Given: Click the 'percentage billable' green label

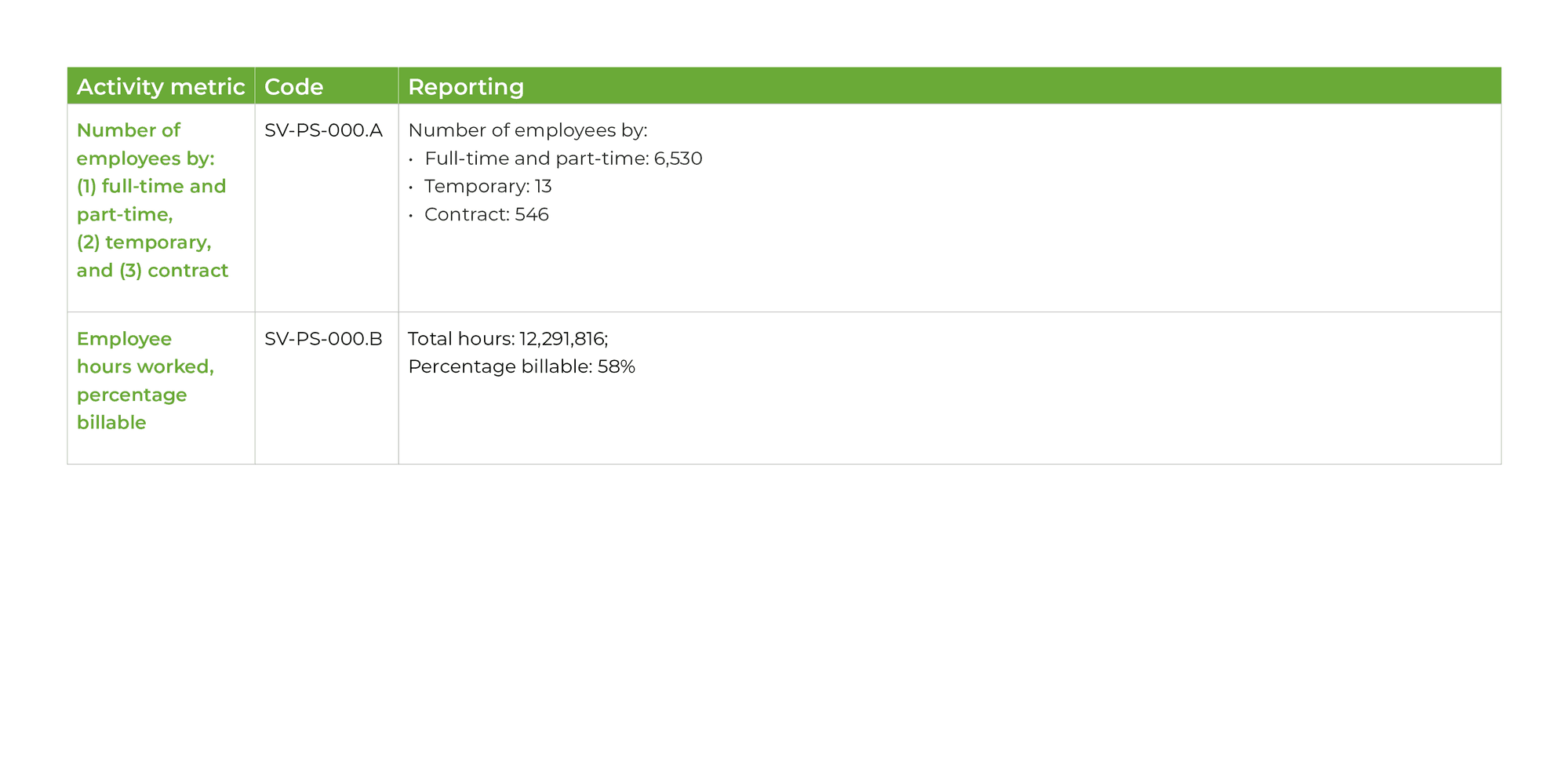Looking at the screenshot, I should pos(132,409).
